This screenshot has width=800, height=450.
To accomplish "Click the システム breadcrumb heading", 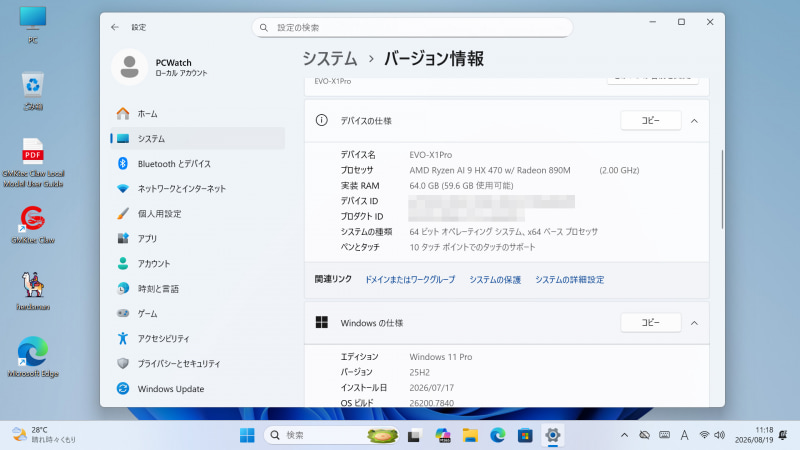I will [330, 59].
